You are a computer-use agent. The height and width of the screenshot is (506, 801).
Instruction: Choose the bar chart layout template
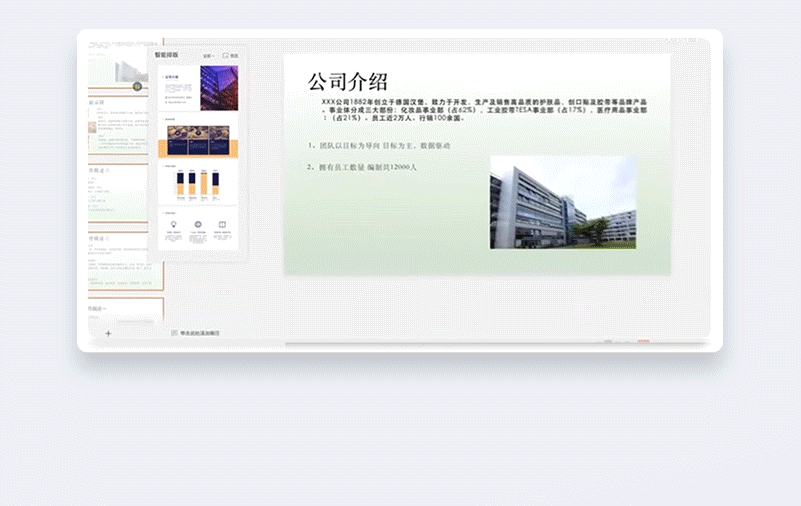(198, 183)
